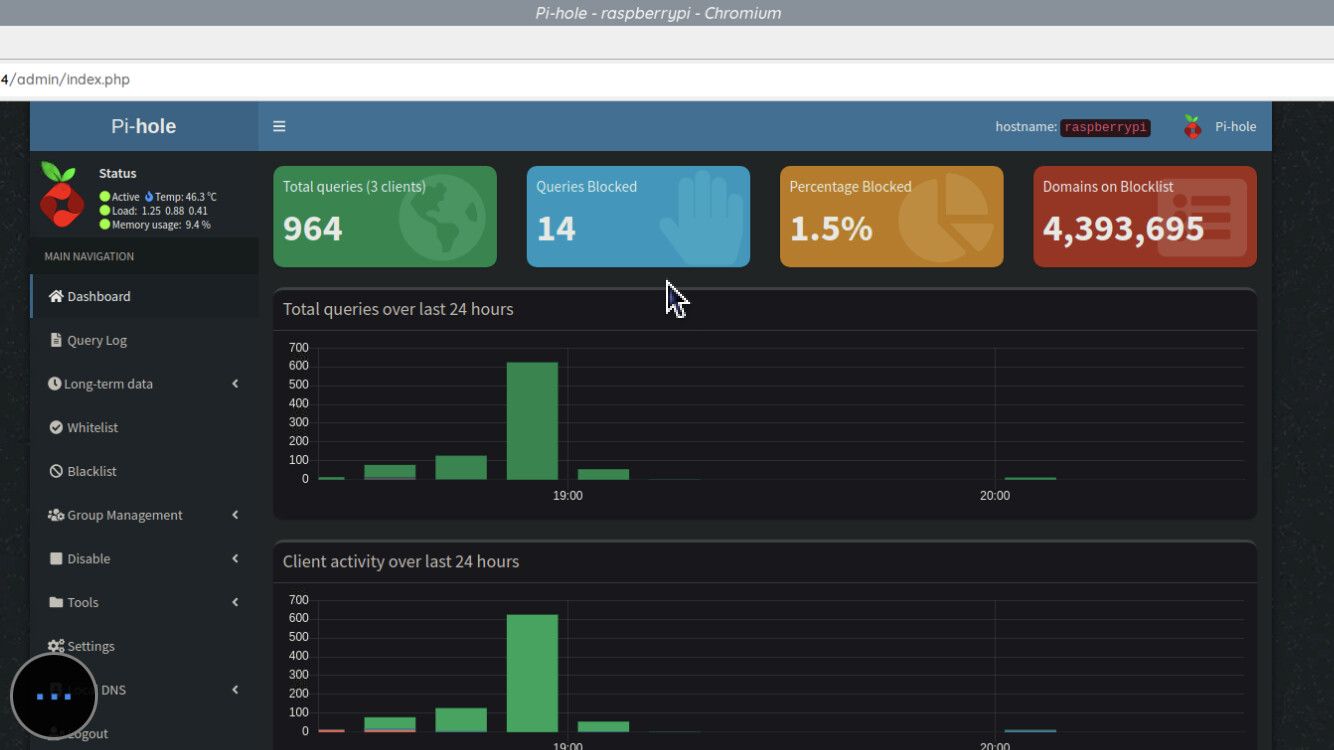Click the tallest bar in Total queries chart
The width and height of the screenshot is (1334, 750).
click(532, 421)
